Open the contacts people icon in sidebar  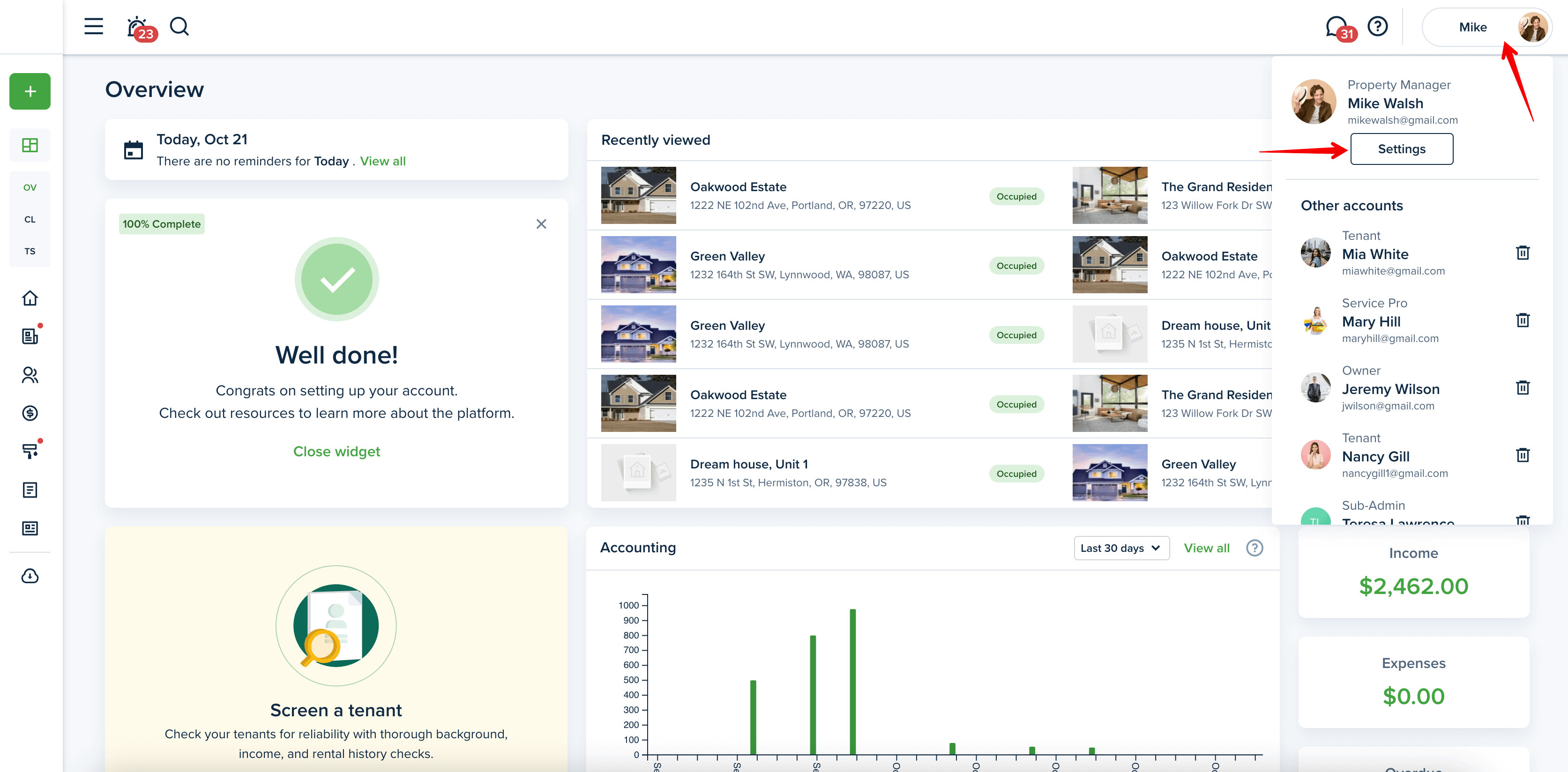(x=30, y=375)
